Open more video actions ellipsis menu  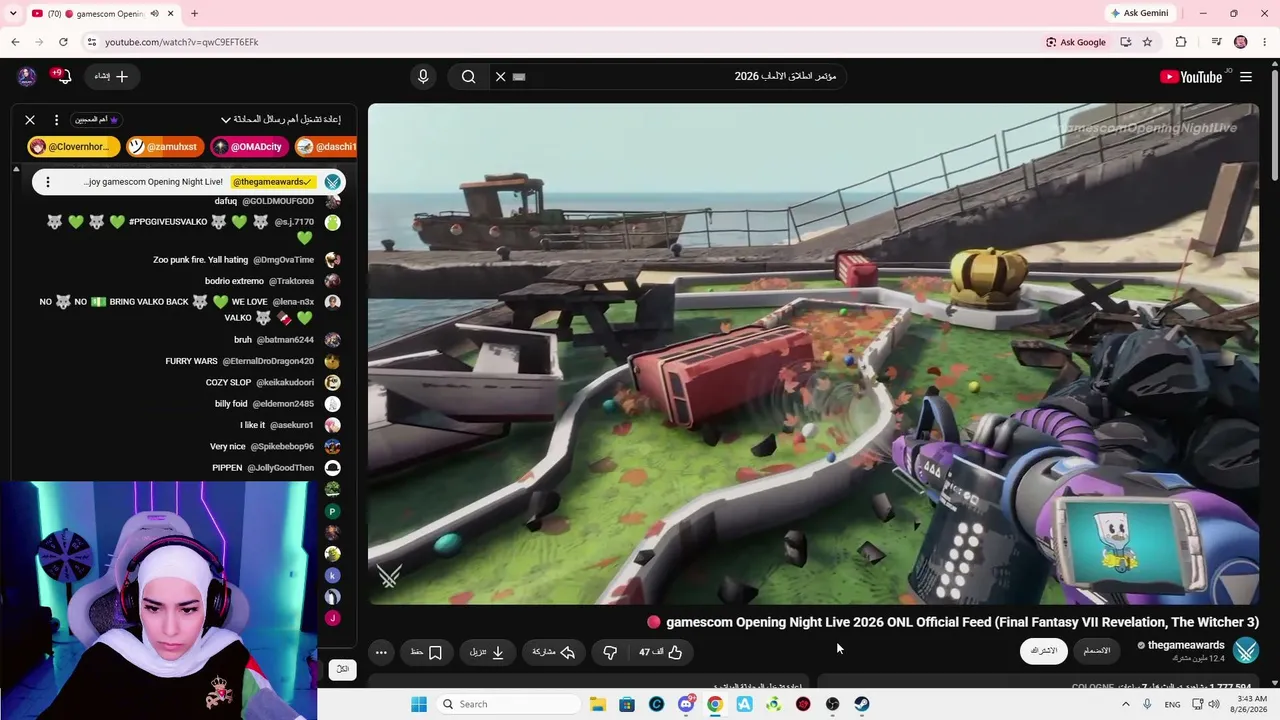(x=381, y=652)
